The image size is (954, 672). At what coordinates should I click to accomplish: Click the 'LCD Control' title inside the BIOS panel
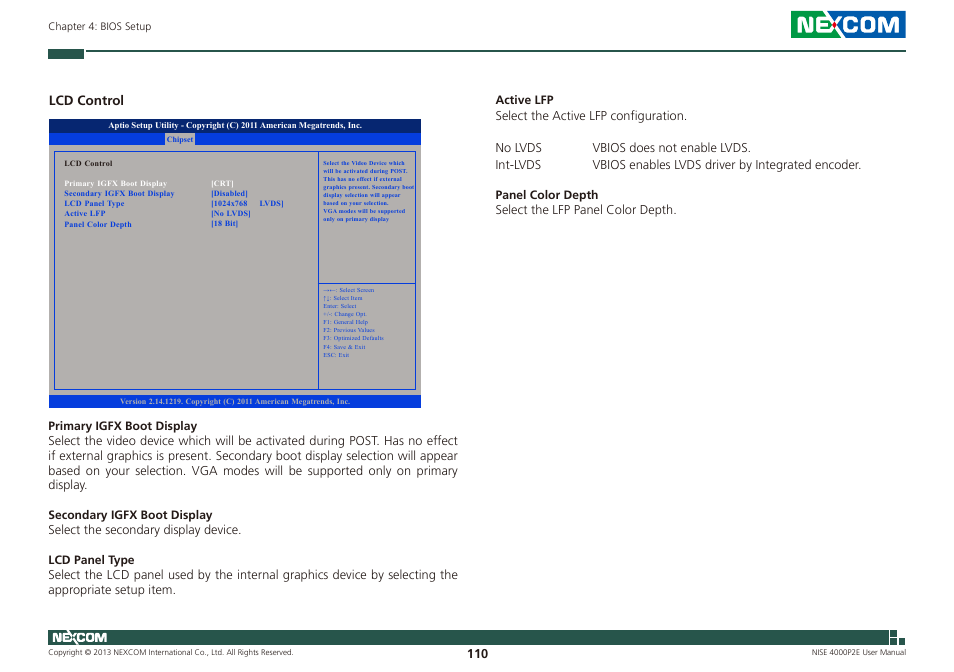[x=88, y=163]
